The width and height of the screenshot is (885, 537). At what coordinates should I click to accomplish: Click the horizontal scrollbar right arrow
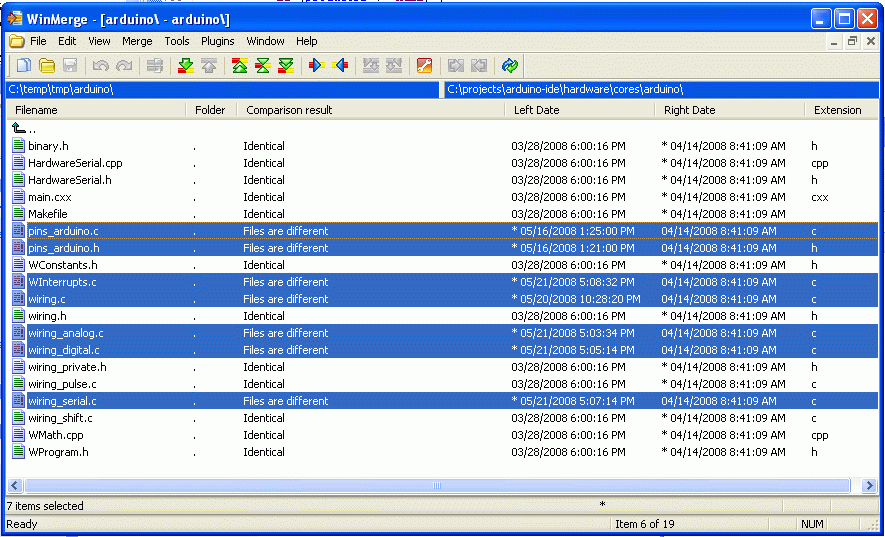(x=870, y=485)
